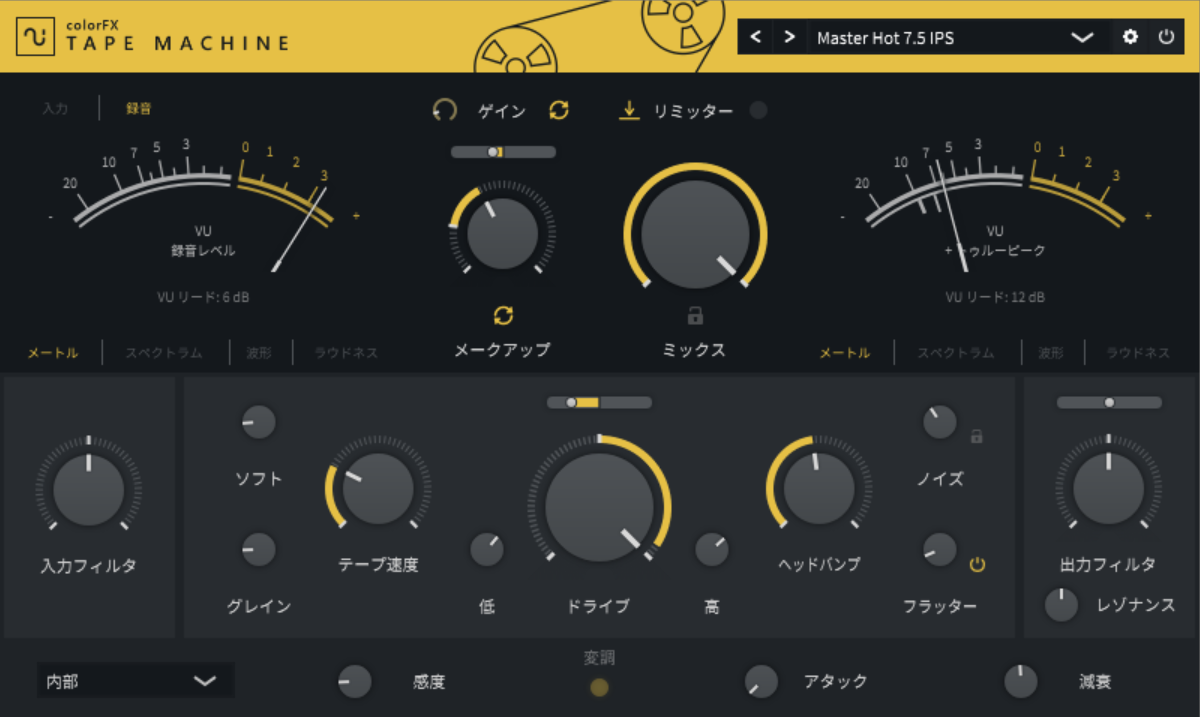The width and height of the screenshot is (1200, 717).
Task: Click the アタック knob
Action: point(761,682)
